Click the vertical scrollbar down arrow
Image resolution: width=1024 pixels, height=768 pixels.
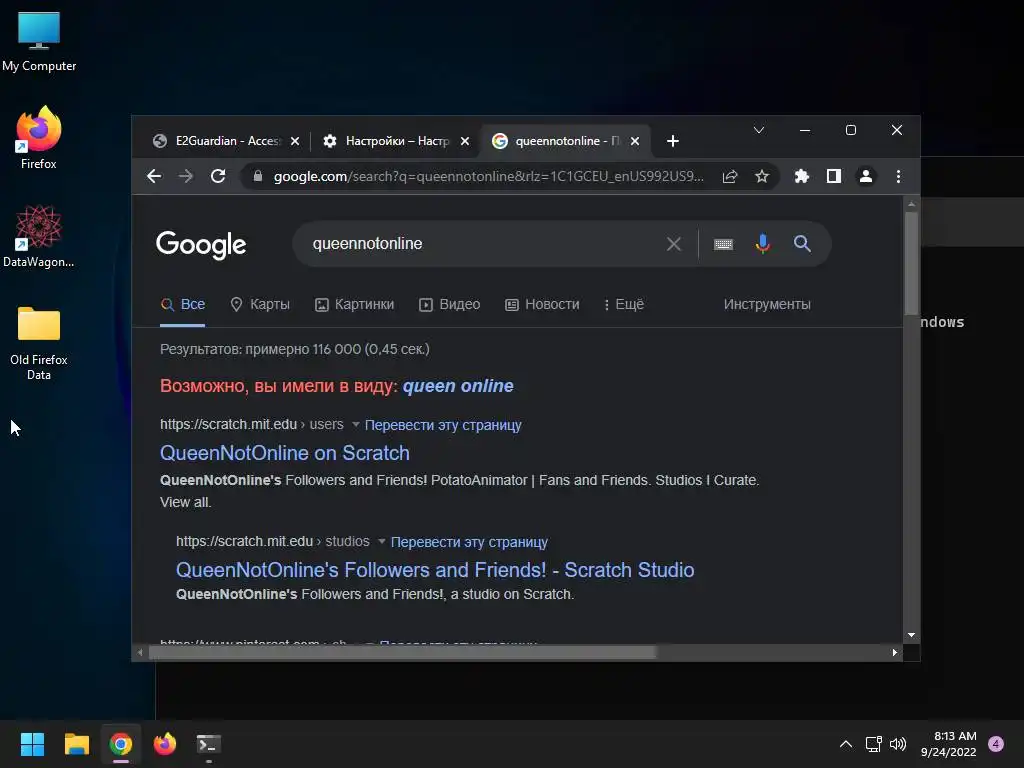coord(911,635)
